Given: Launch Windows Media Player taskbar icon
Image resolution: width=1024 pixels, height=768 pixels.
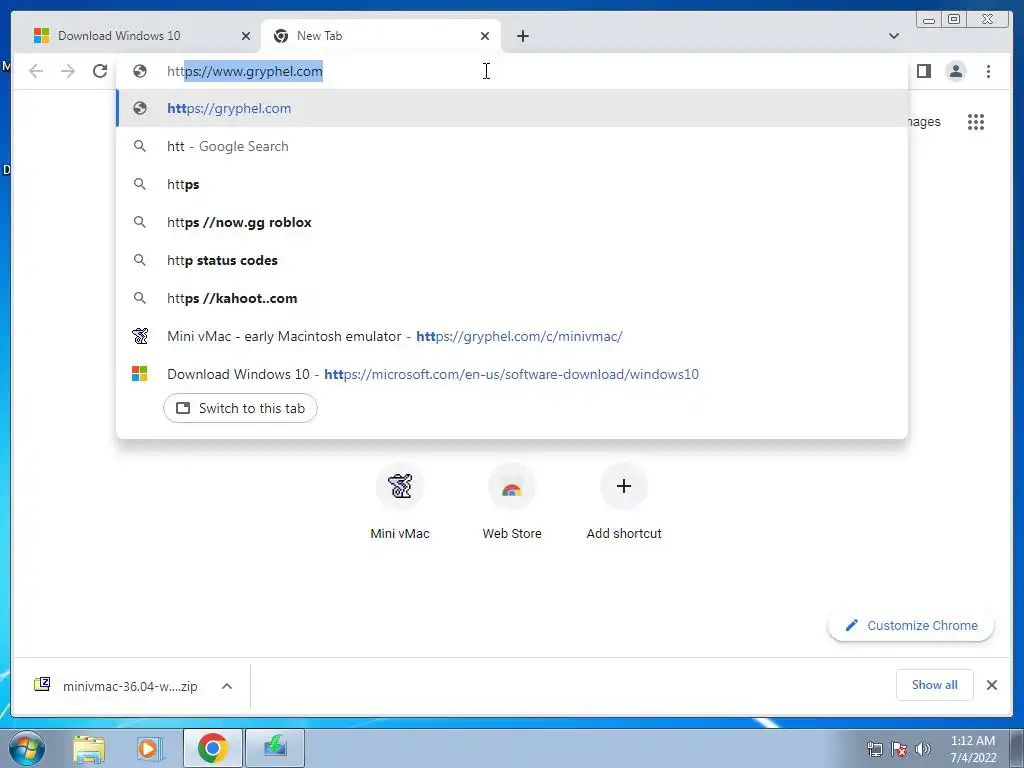Looking at the screenshot, I should pos(150,748).
